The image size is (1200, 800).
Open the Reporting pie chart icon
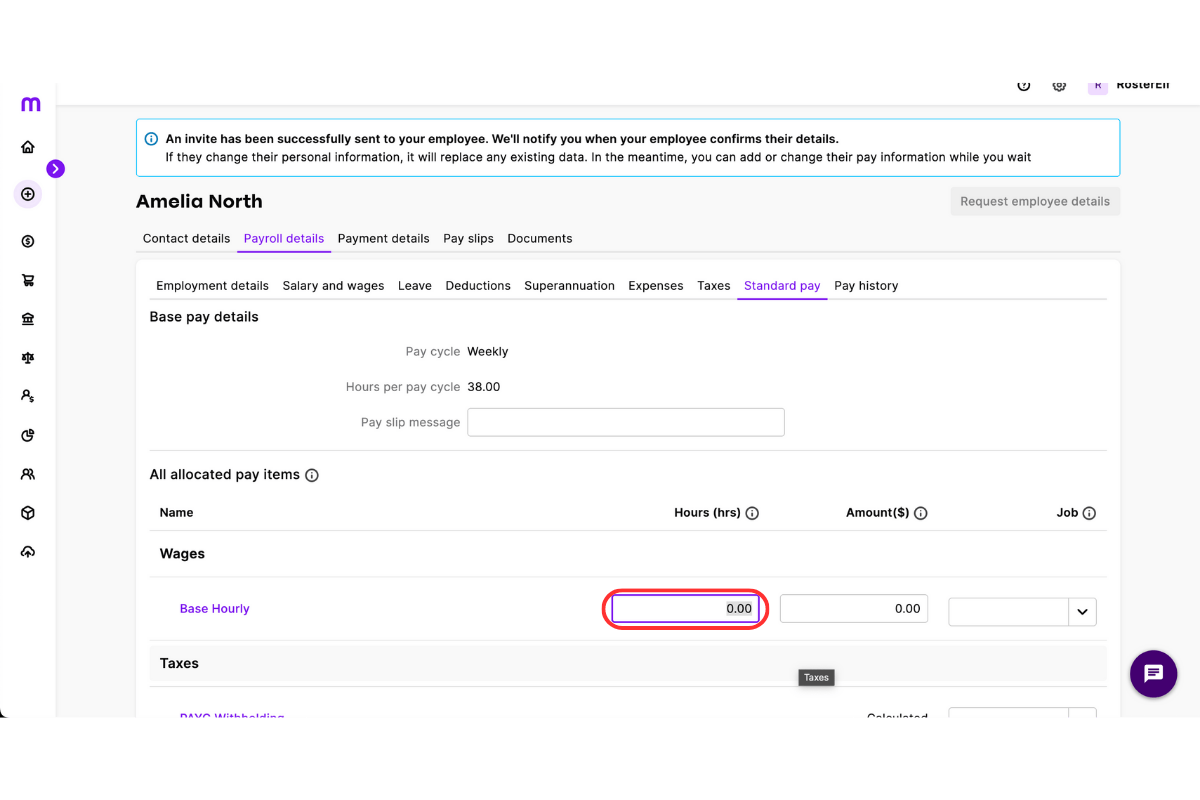click(x=30, y=434)
